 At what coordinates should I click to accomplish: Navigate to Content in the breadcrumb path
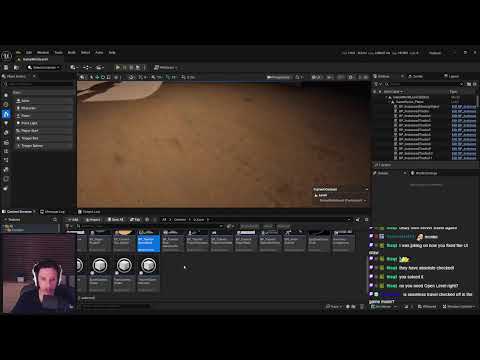coord(180,220)
